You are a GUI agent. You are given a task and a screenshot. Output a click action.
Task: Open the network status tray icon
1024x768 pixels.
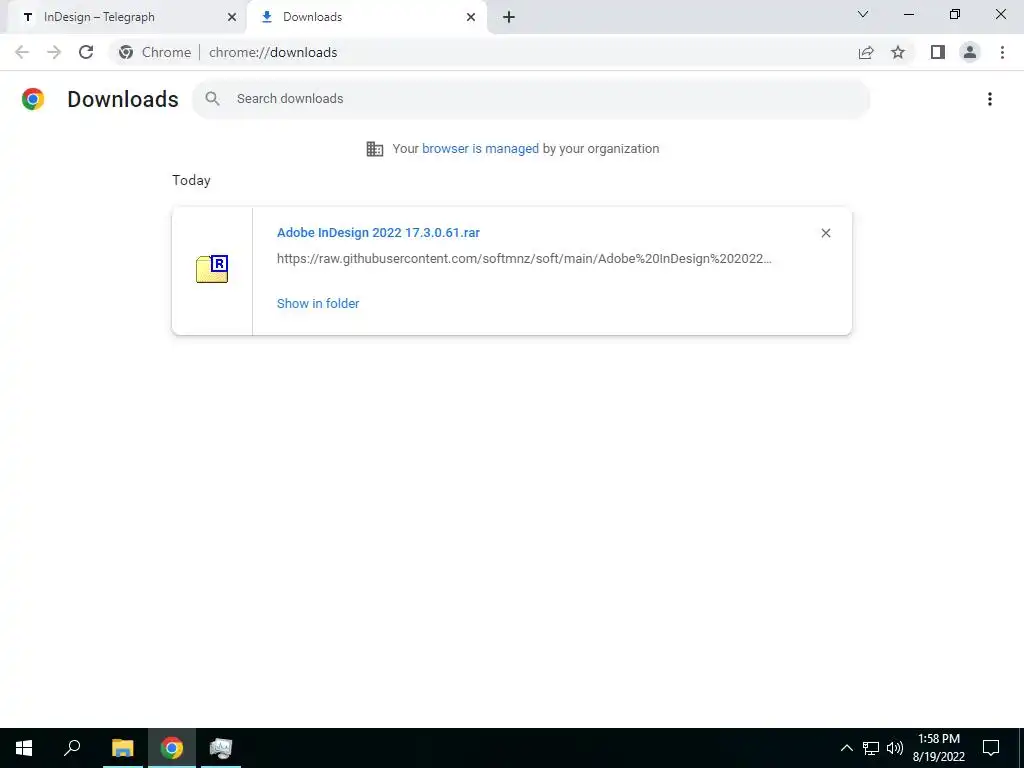[x=871, y=748]
